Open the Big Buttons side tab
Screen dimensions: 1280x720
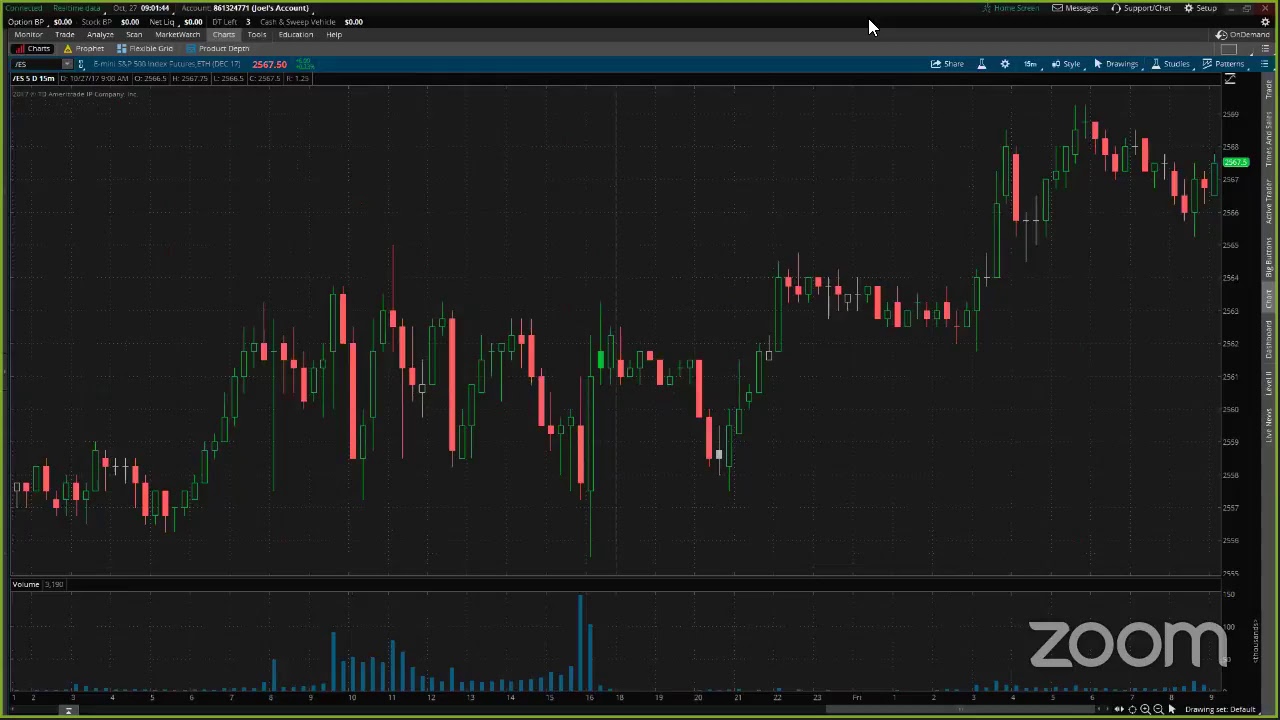[1269, 258]
